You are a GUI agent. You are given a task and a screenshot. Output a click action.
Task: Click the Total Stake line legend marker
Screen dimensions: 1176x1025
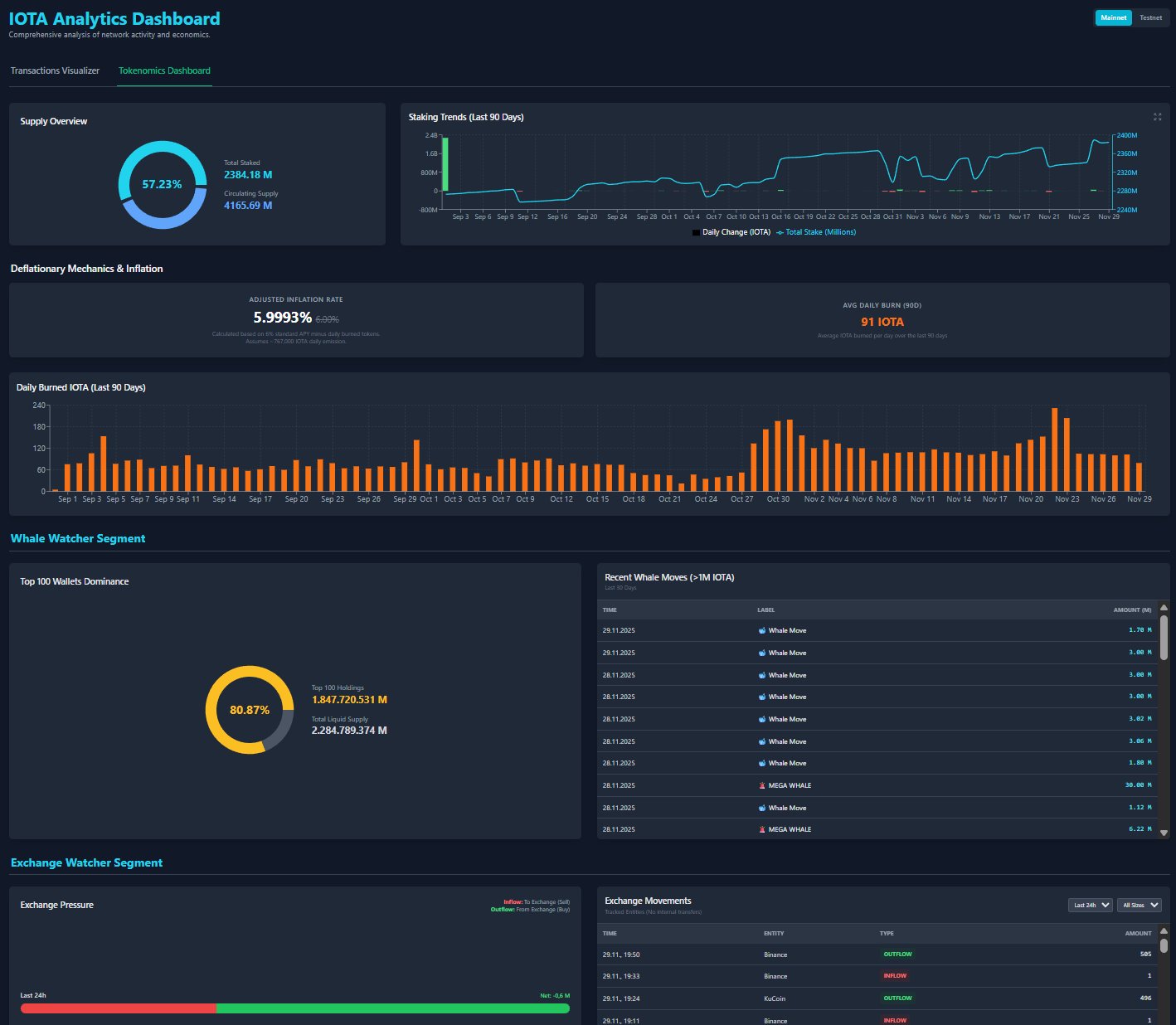780,232
